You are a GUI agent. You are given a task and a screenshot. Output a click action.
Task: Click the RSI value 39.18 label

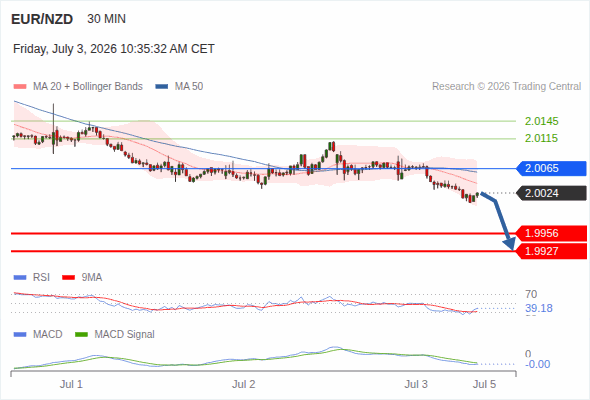(x=539, y=308)
